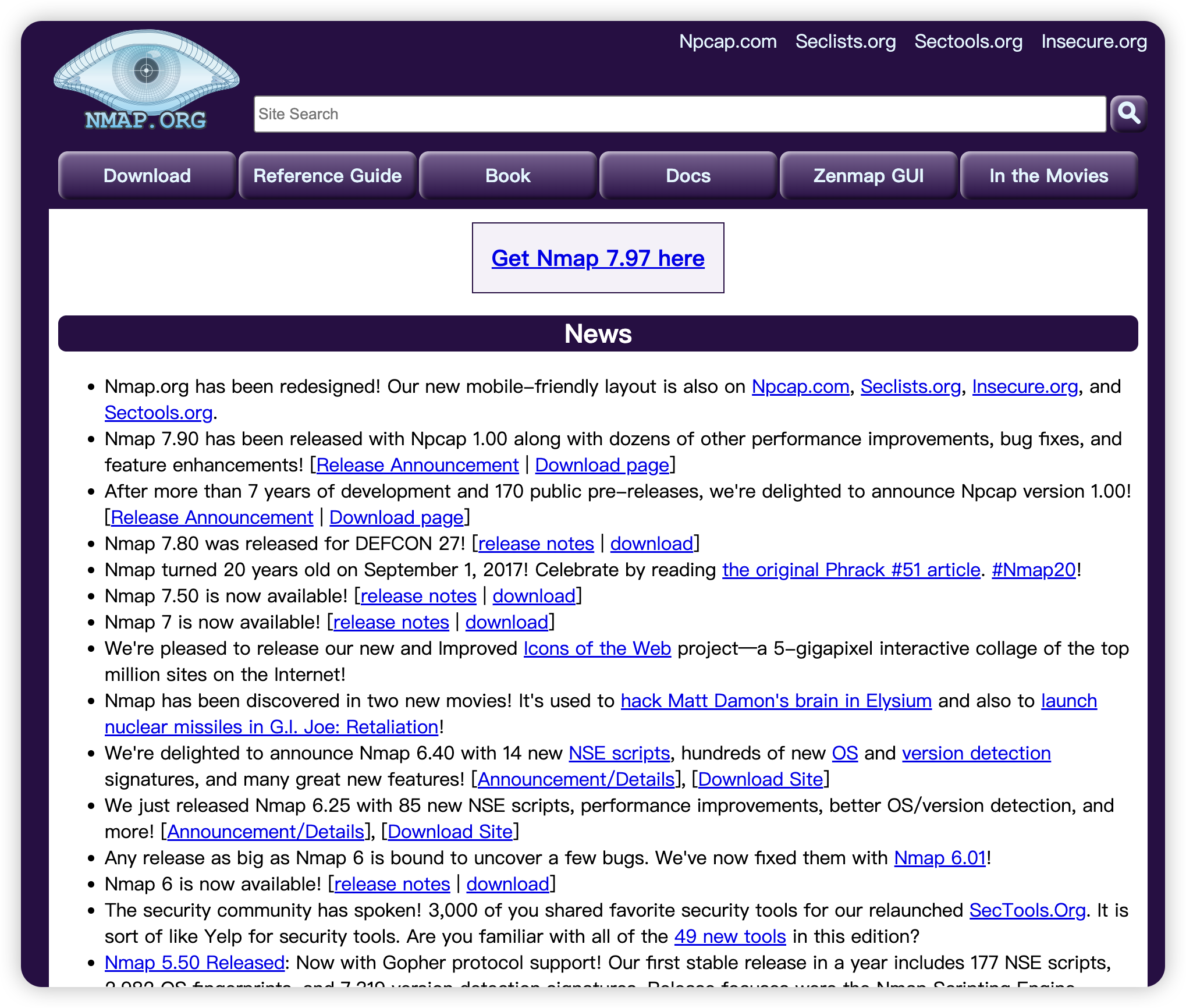
Task: Click the 49 new tools link
Action: tap(730, 936)
